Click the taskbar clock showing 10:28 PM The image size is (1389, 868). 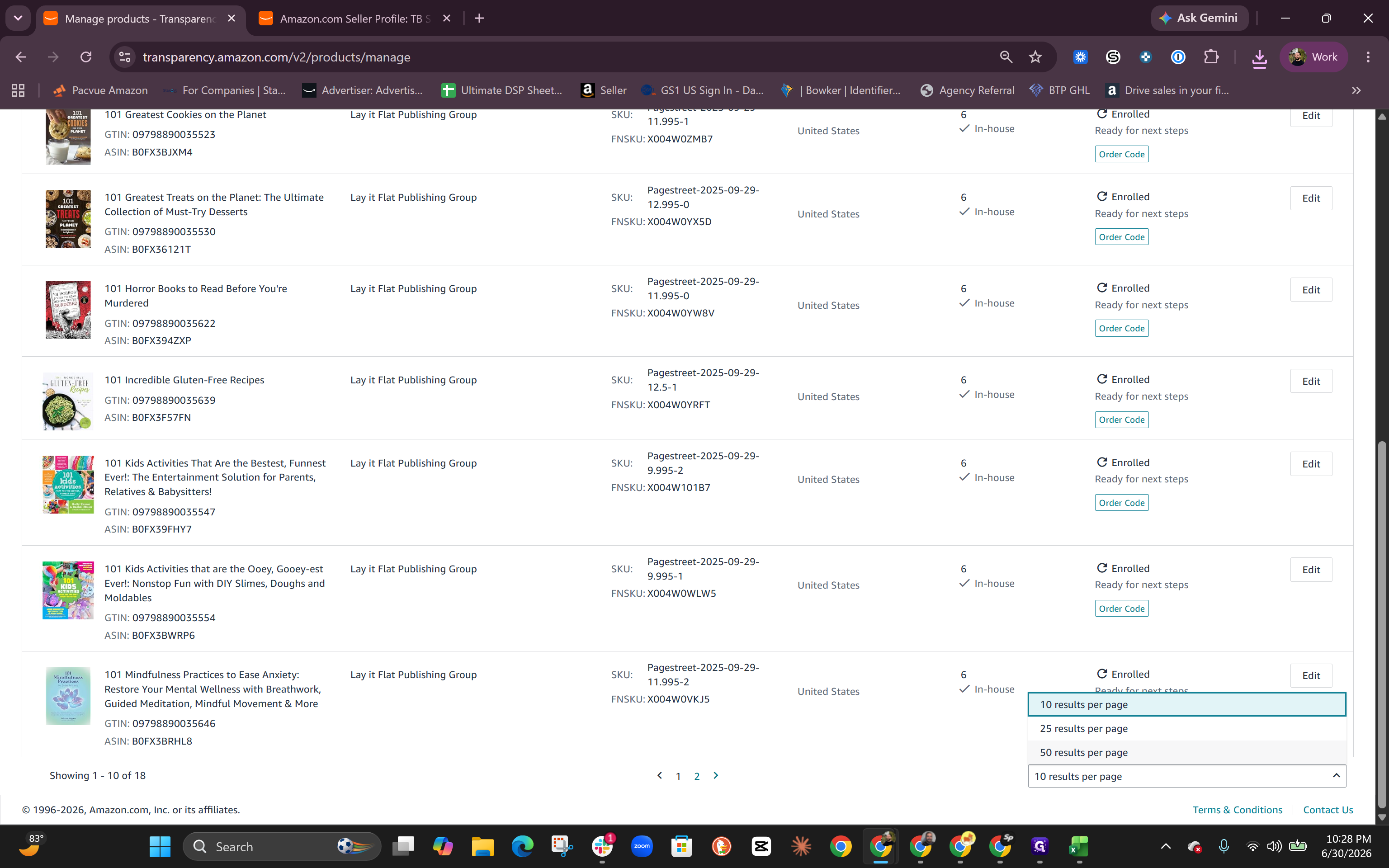pos(1346,846)
